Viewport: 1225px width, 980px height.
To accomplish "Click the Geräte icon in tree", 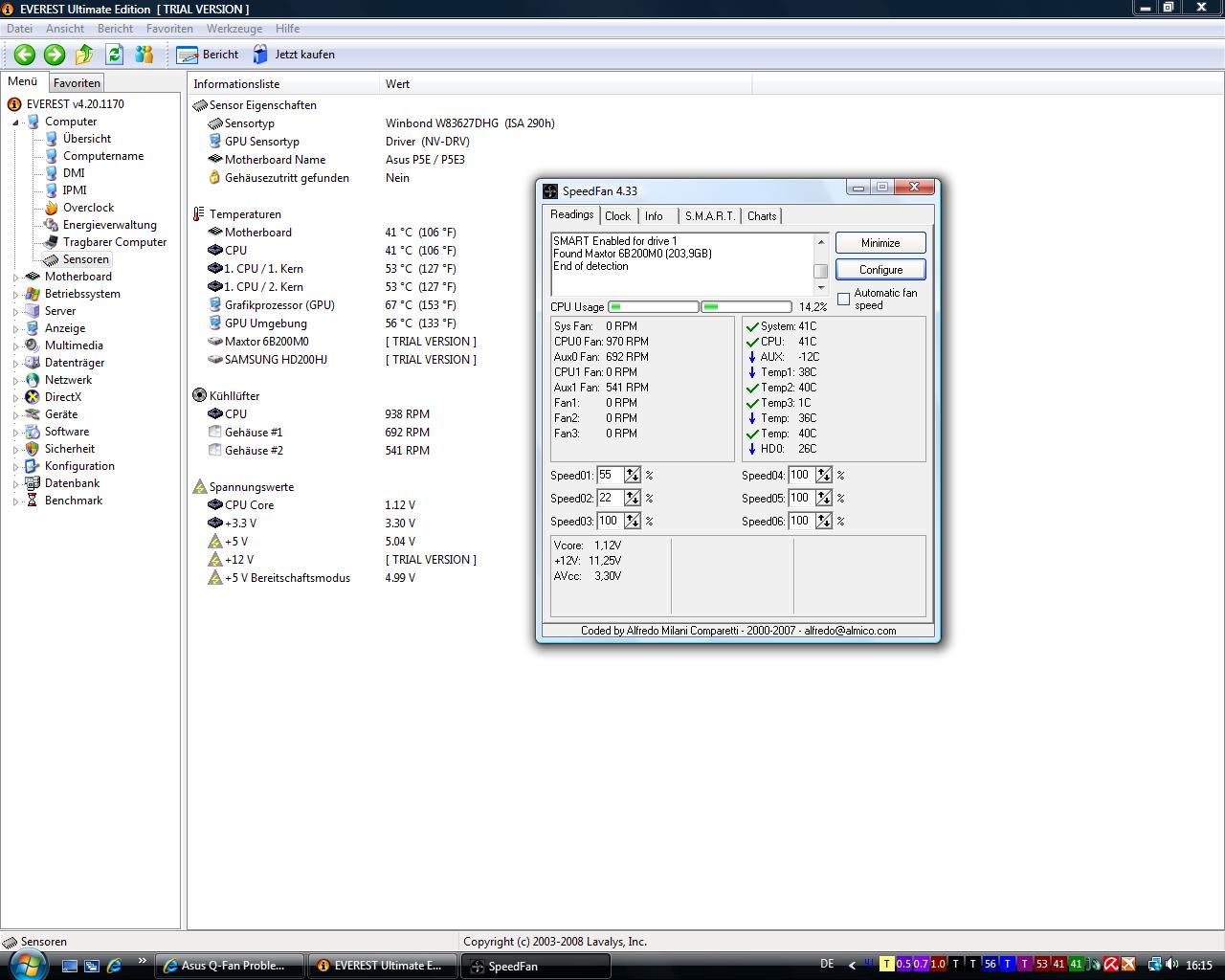I will point(33,414).
